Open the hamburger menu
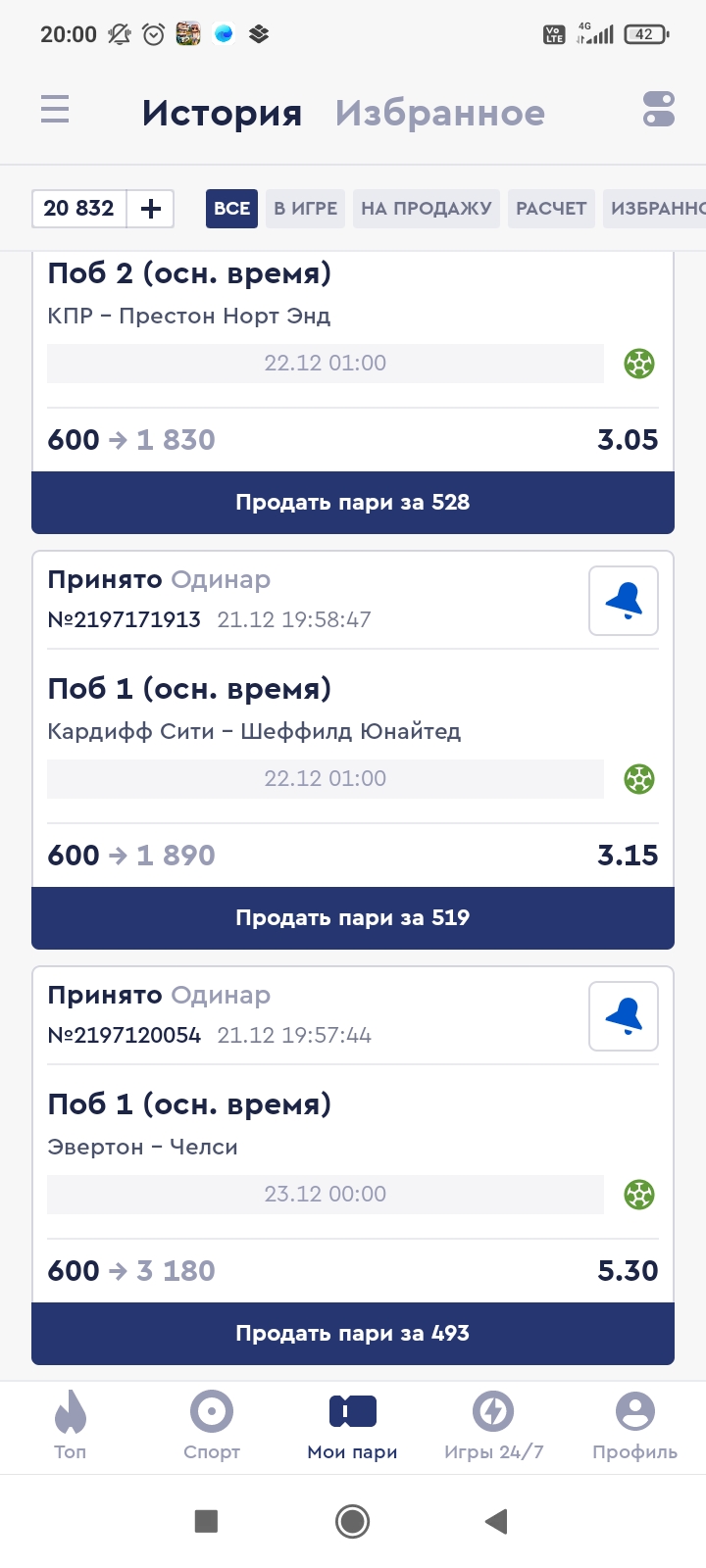This screenshot has width=706, height=1568. tap(55, 109)
